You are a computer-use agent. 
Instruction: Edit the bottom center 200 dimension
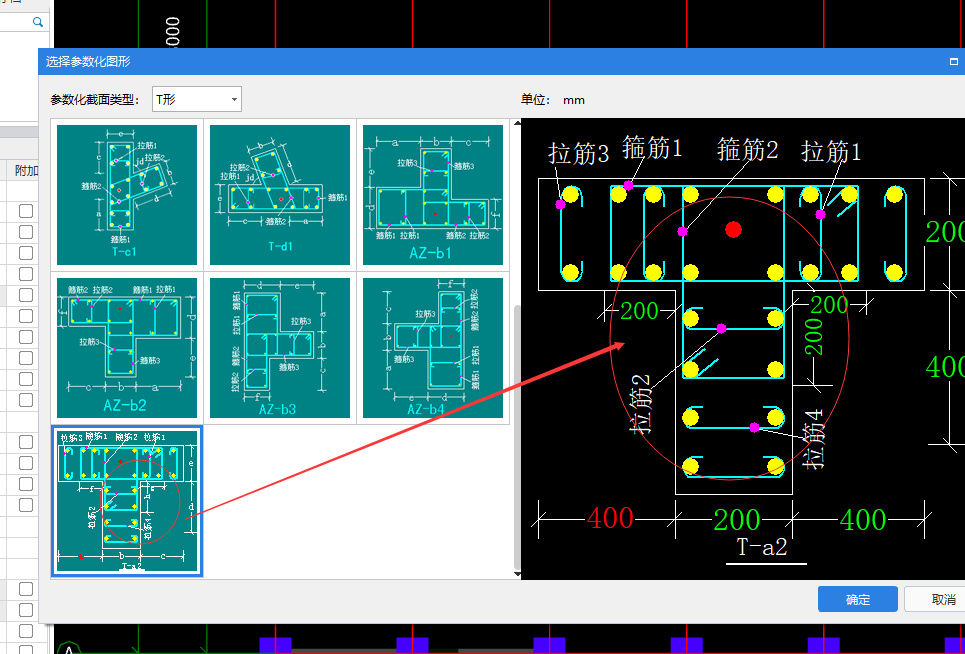point(736,520)
